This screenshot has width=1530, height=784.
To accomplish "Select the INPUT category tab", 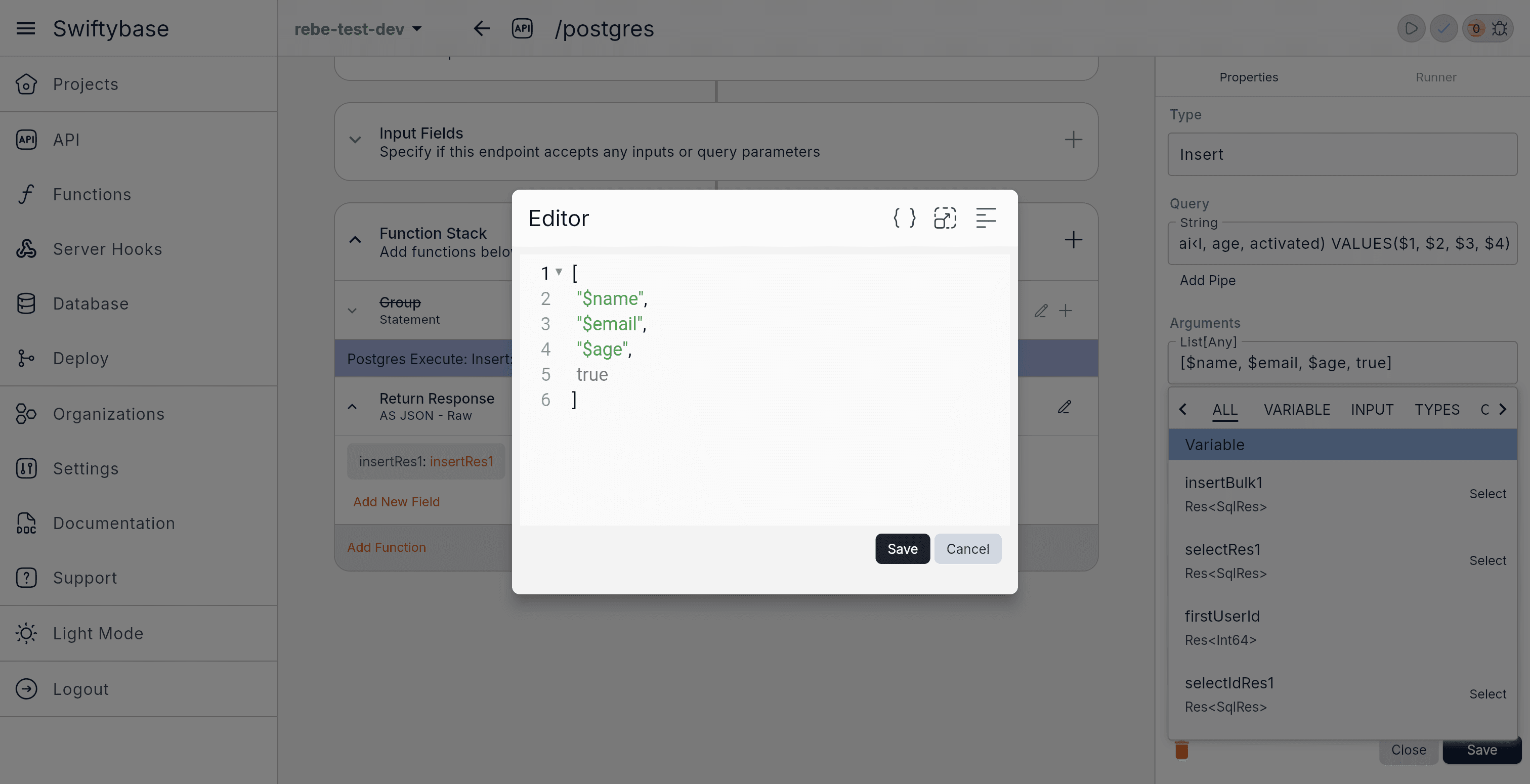I will 1372,410.
